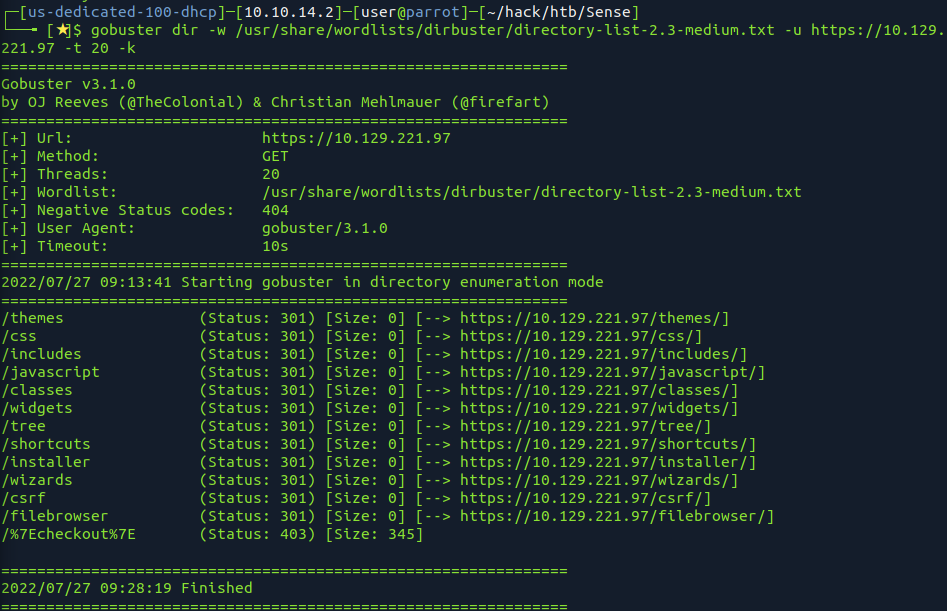Image resolution: width=947 pixels, height=611 pixels.
Task: Click the /tree/ redirect URL
Action: [581, 426]
